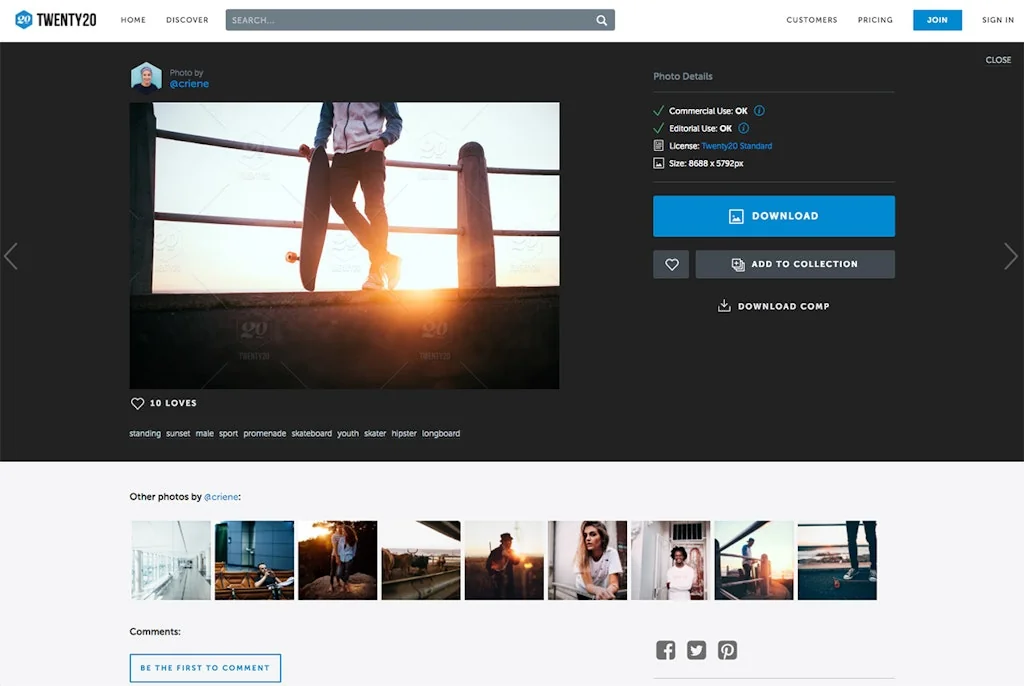Open the Discover menu
Image resolution: width=1024 pixels, height=686 pixels.
point(186,19)
